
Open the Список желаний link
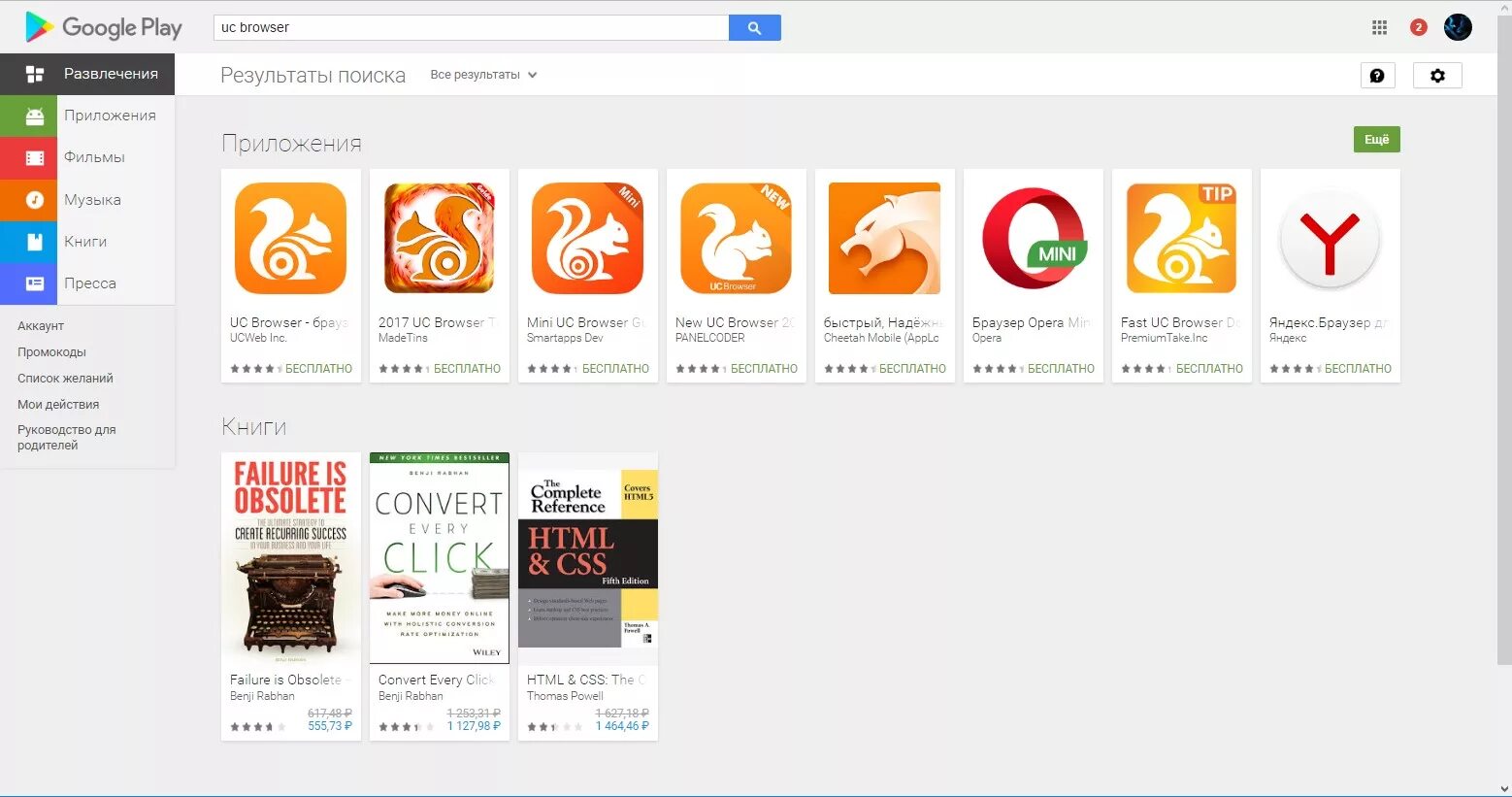[65, 379]
